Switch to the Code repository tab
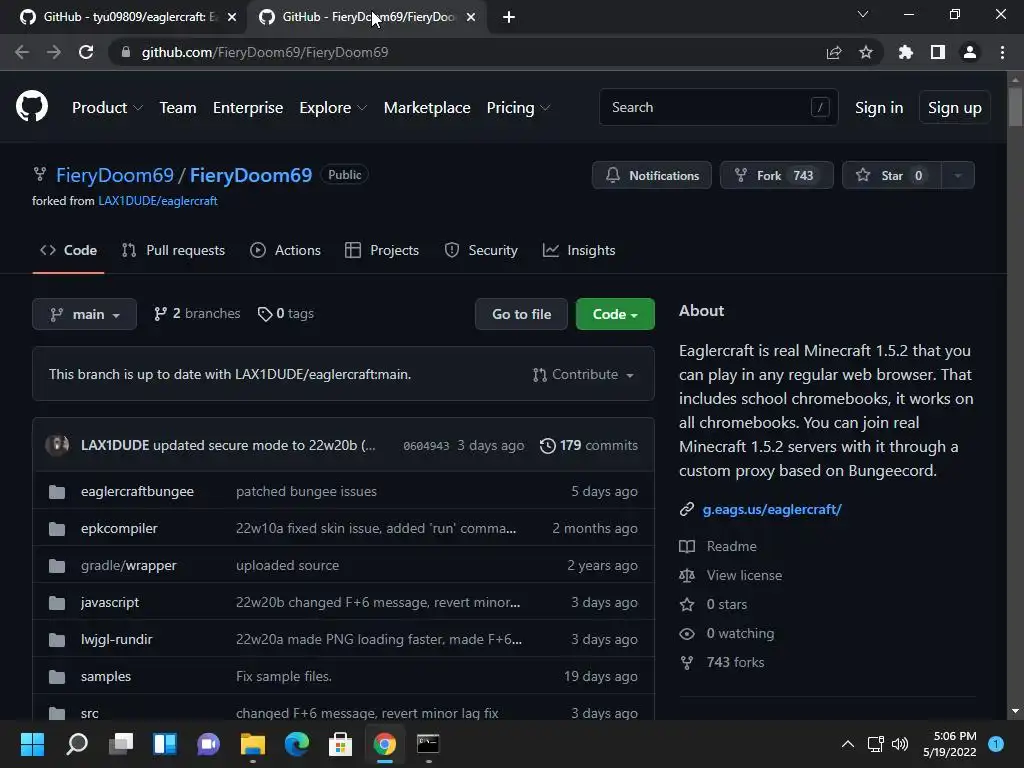The width and height of the screenshot is (1024, 768). pyautogui.click(x=68, y=250)
